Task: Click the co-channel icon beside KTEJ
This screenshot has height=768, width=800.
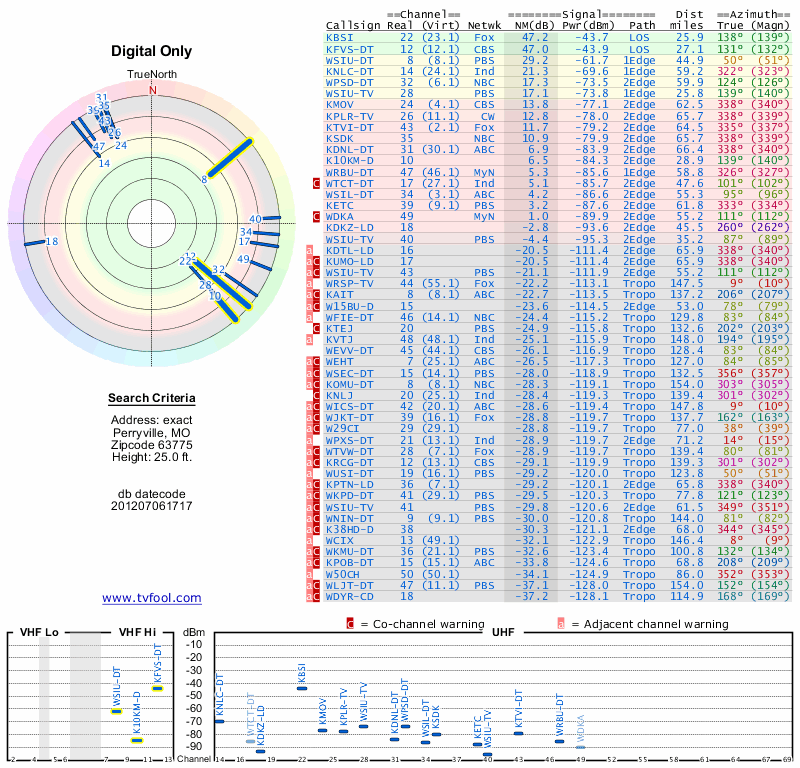Action: tap(316, 328)
